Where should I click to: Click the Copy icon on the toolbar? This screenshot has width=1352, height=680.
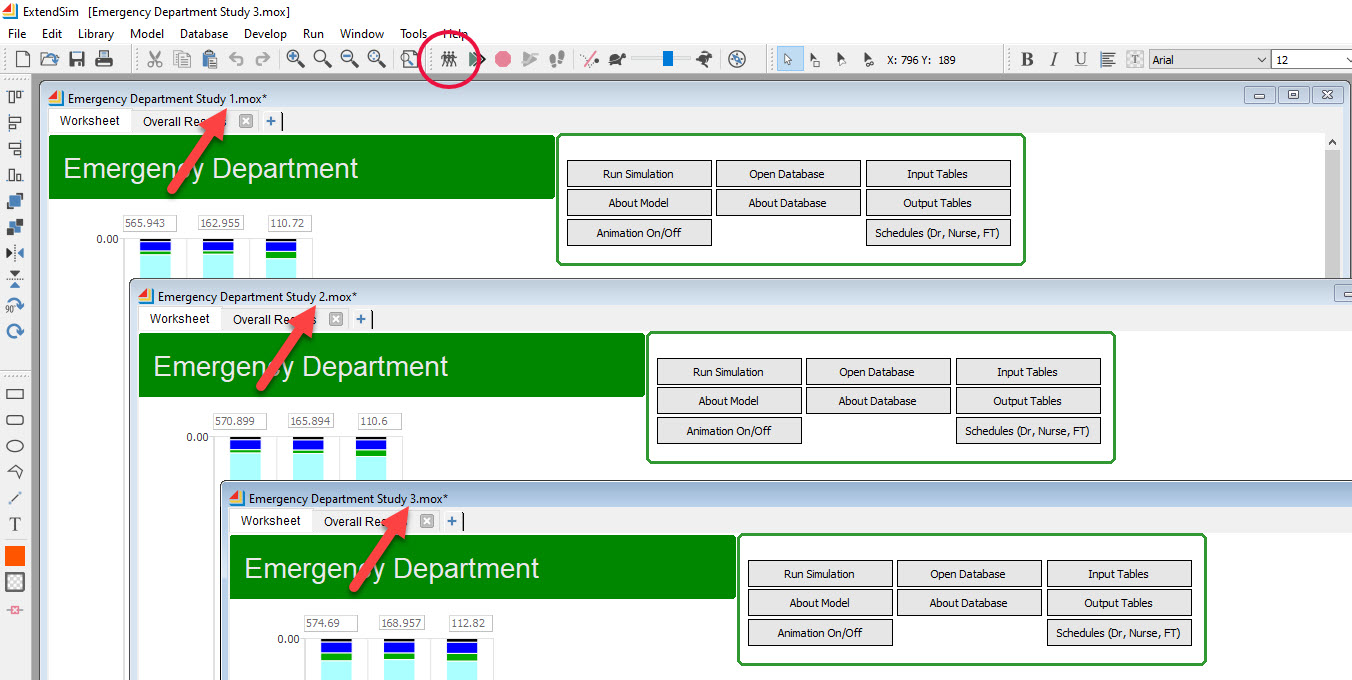pyautogui.click(x=182, y=59)
